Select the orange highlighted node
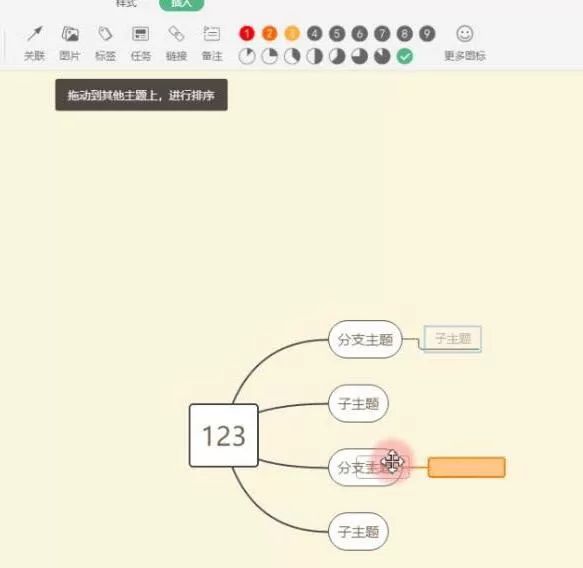Screen dimensions: 583x568 (467, 467)
